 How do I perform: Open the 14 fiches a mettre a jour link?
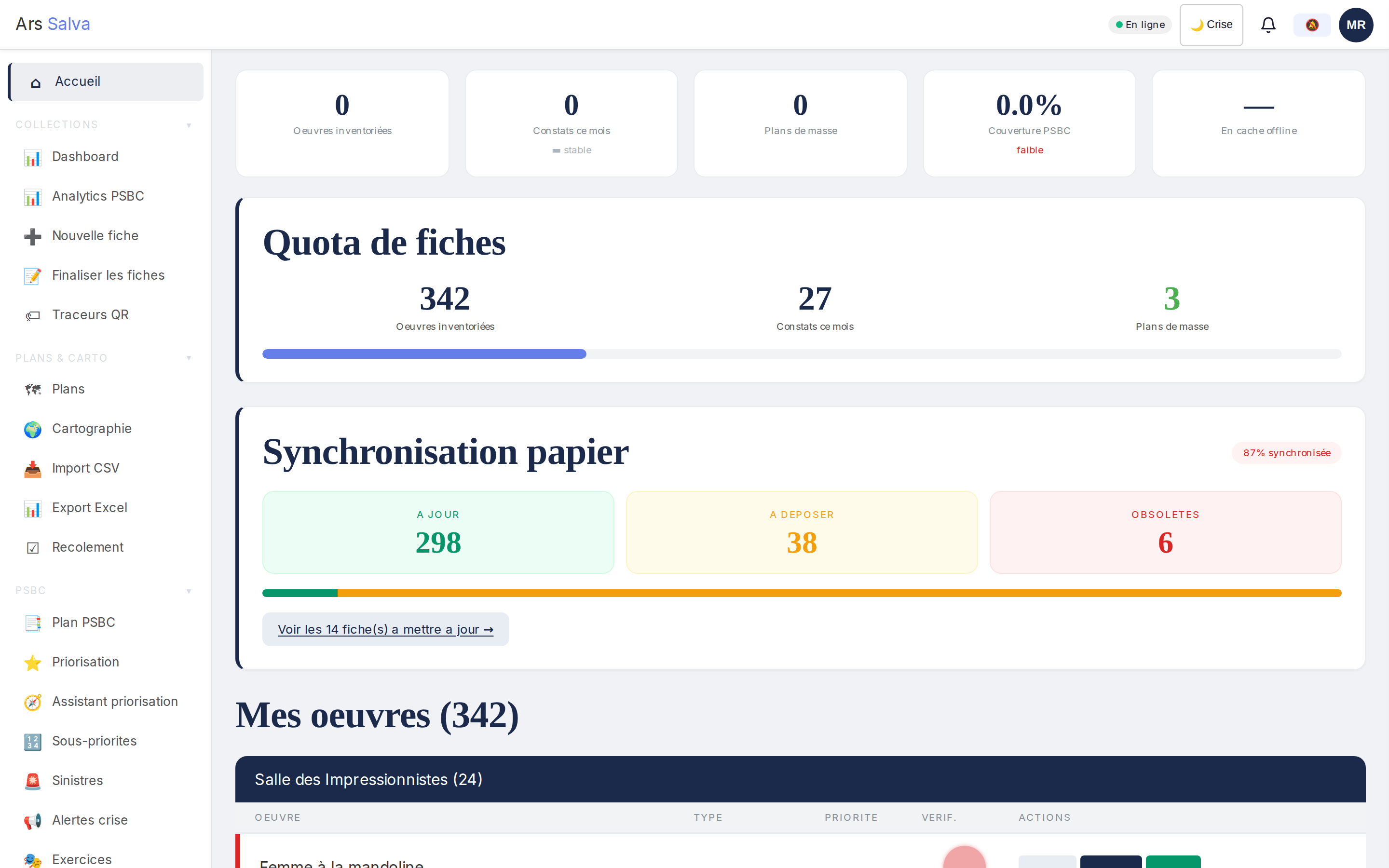[x=386, y=629]
